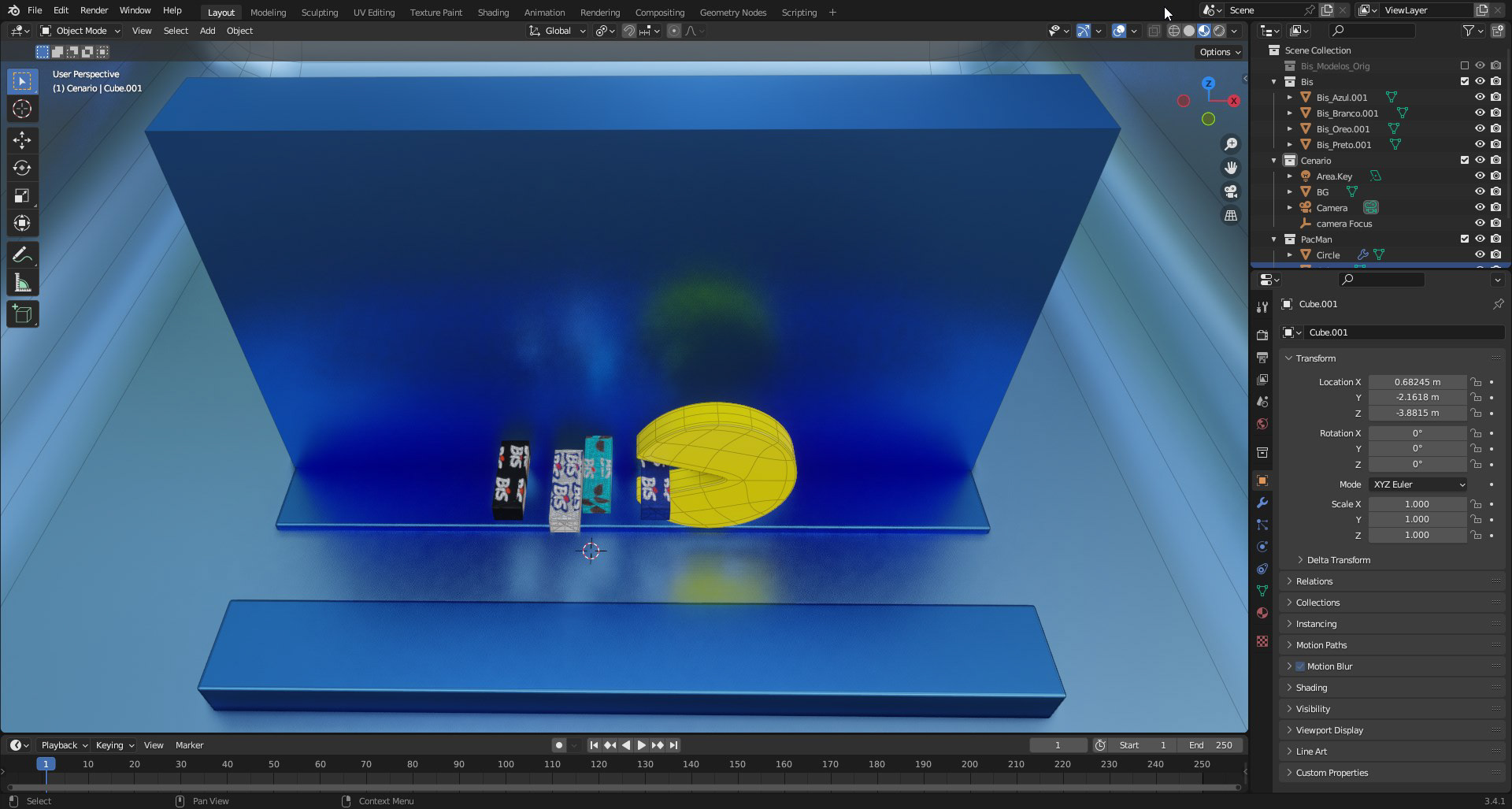
Task: Click the zoom view magnifier icon
Action: 1230,144
